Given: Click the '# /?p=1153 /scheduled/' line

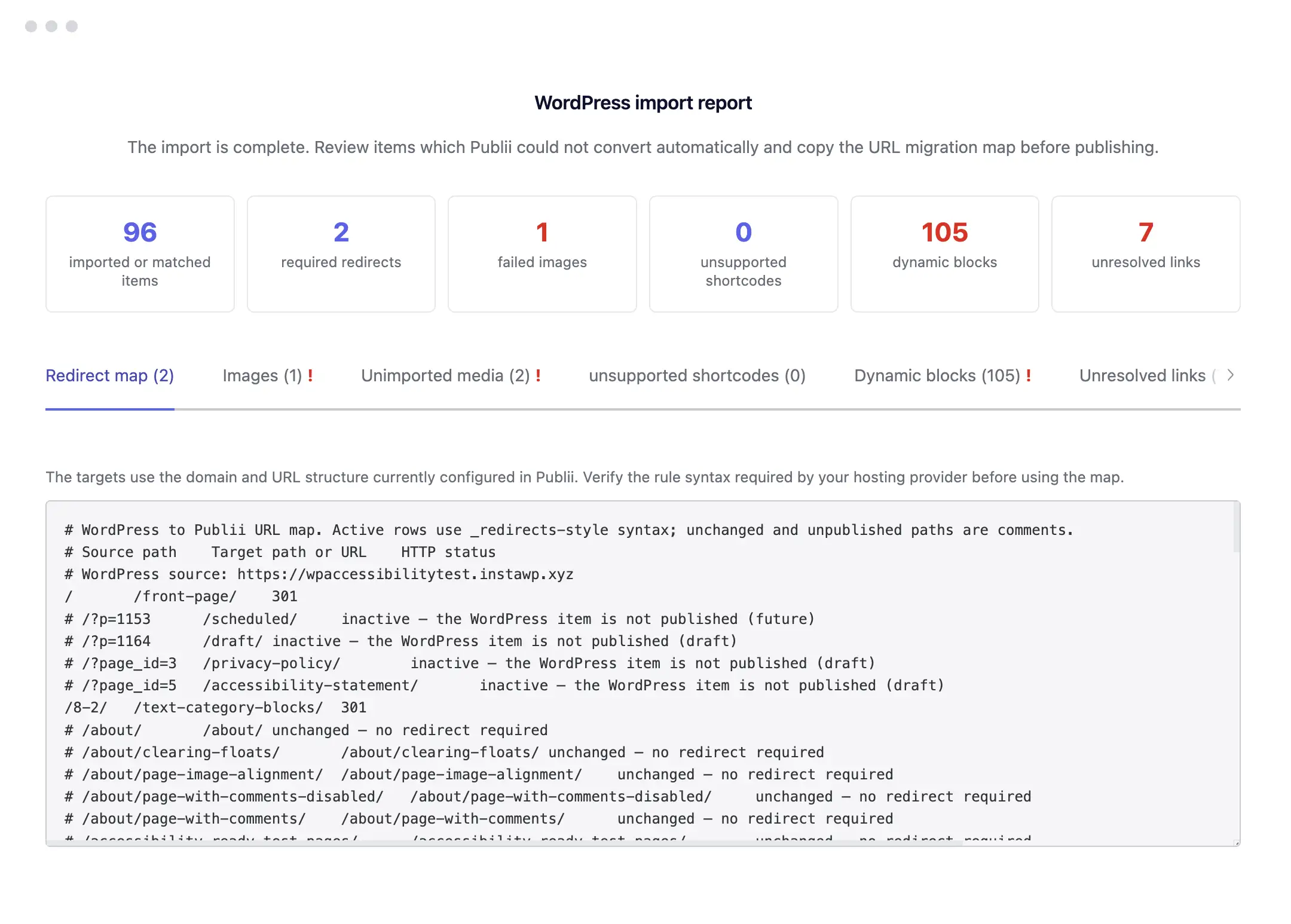Looking at the screenshot, I should [439, 619].
